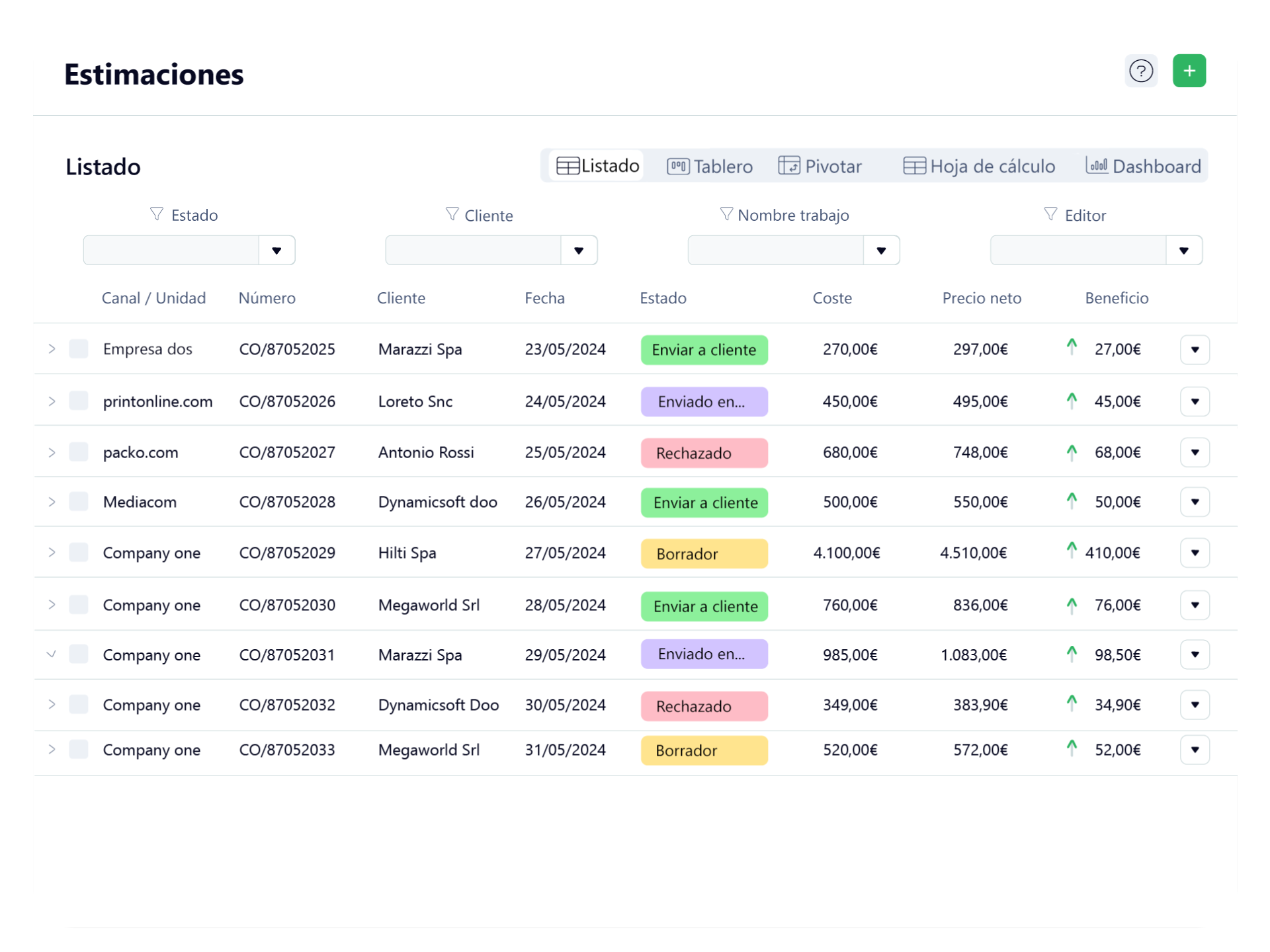Click the Mediacom channel cell
This screenshot has height=952, width=1270.
click(x=140, y=502)
